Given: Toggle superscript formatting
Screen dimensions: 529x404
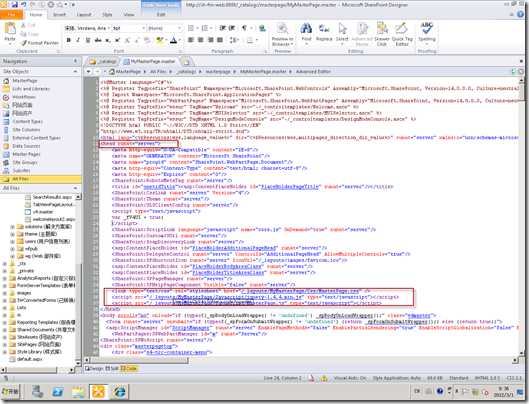Looking at the screenshot, I should point(117,40).
